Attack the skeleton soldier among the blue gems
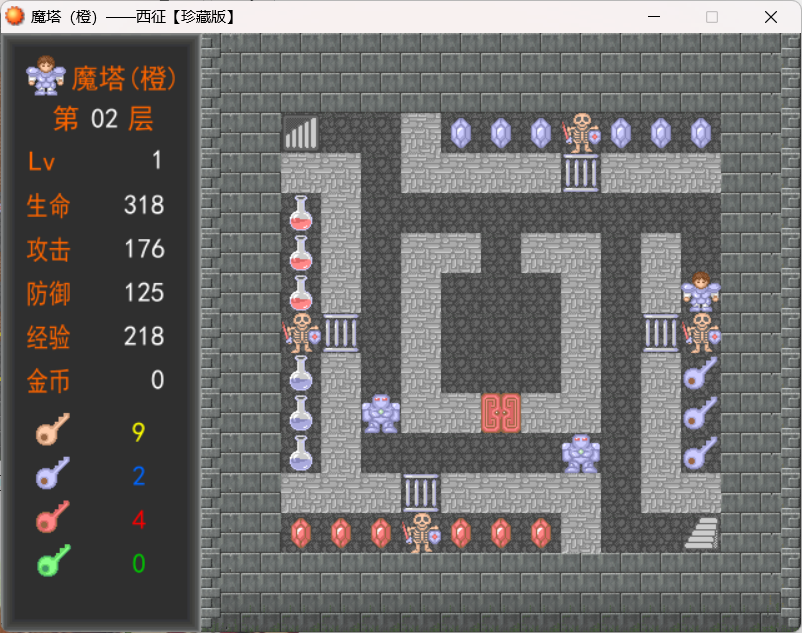Image resolution: width=802 pixels, height=633 pixels. [x=581, y=133]
